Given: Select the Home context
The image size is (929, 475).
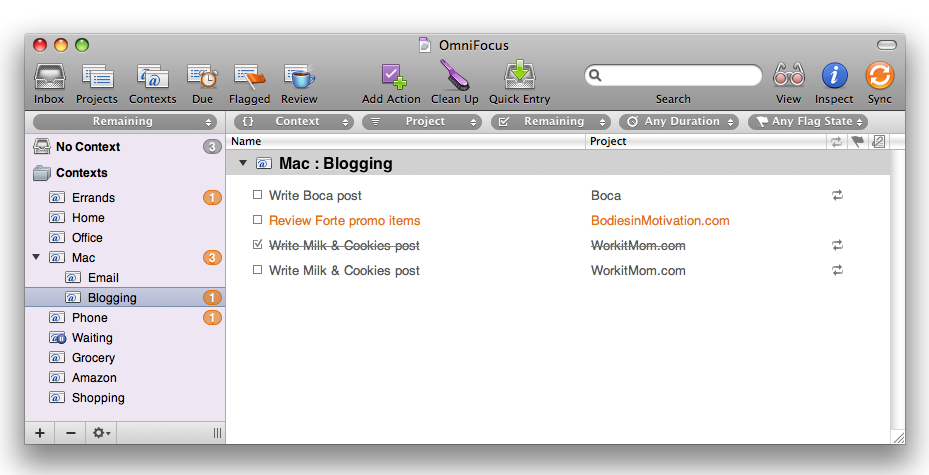Looking at the screenshot, I should [125, 218].
